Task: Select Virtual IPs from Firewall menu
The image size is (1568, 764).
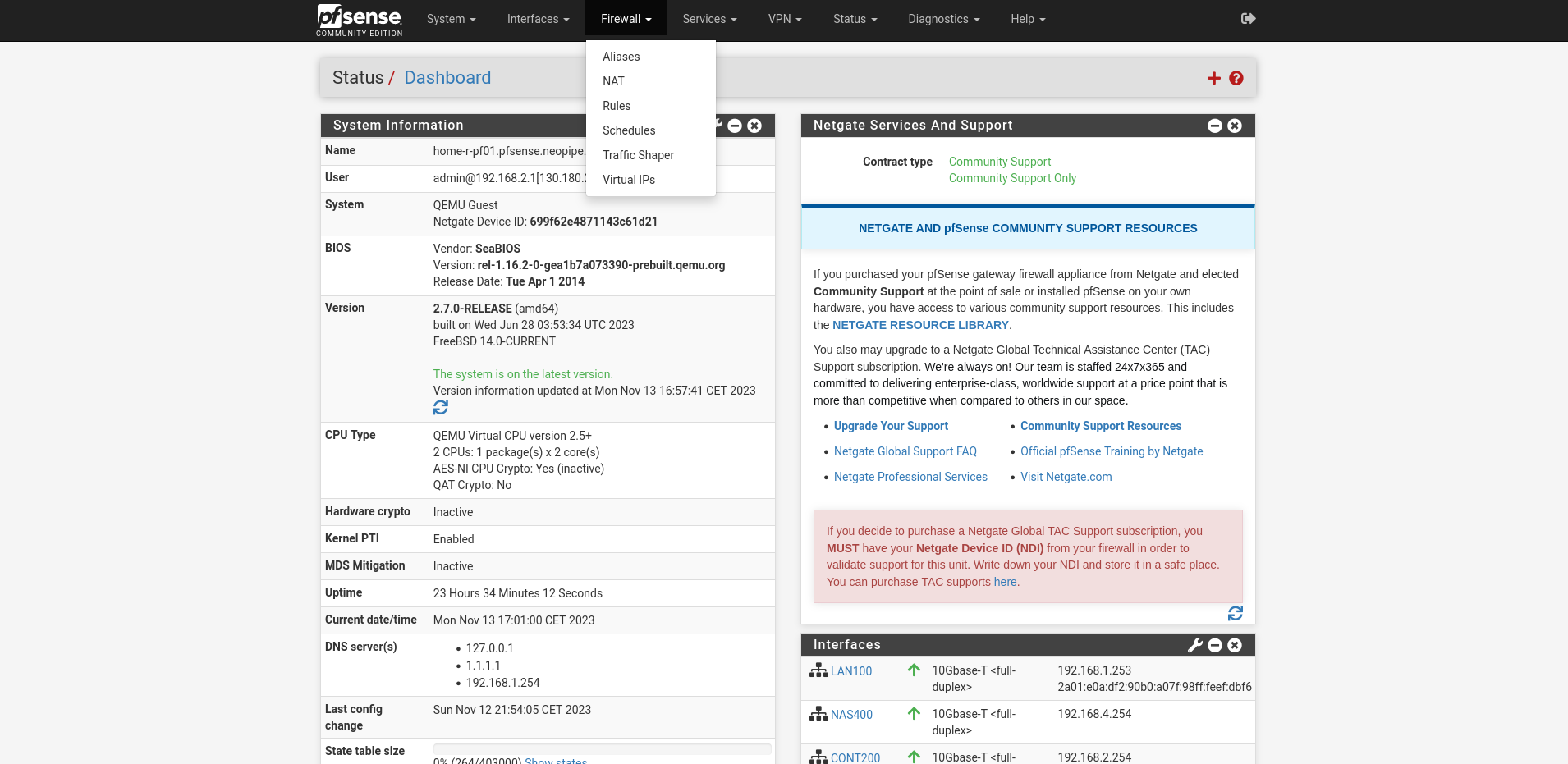Action: pos(651,180)
